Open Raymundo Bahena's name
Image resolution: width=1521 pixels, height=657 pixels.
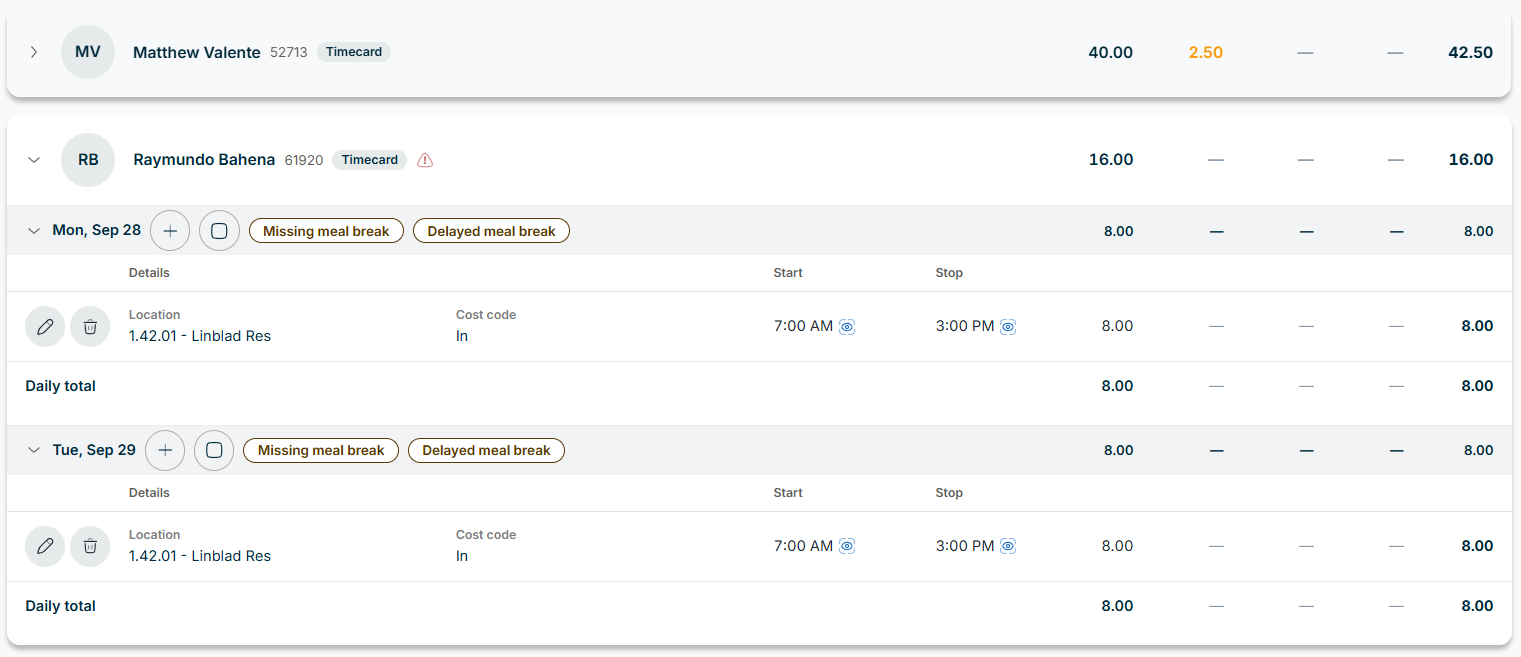coord(204,160)
